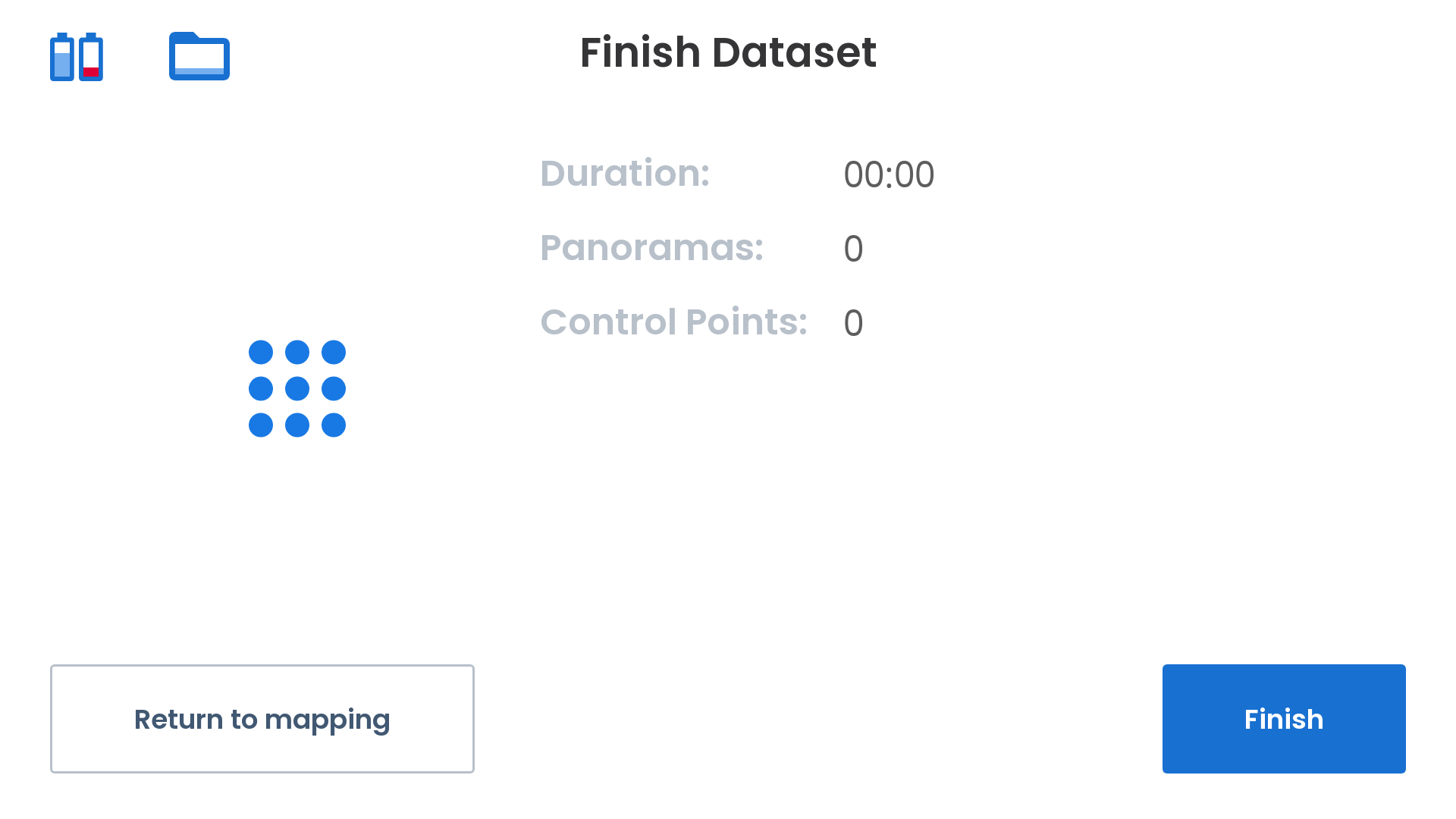Click the fuller left battery icon

tap(62, 57)
